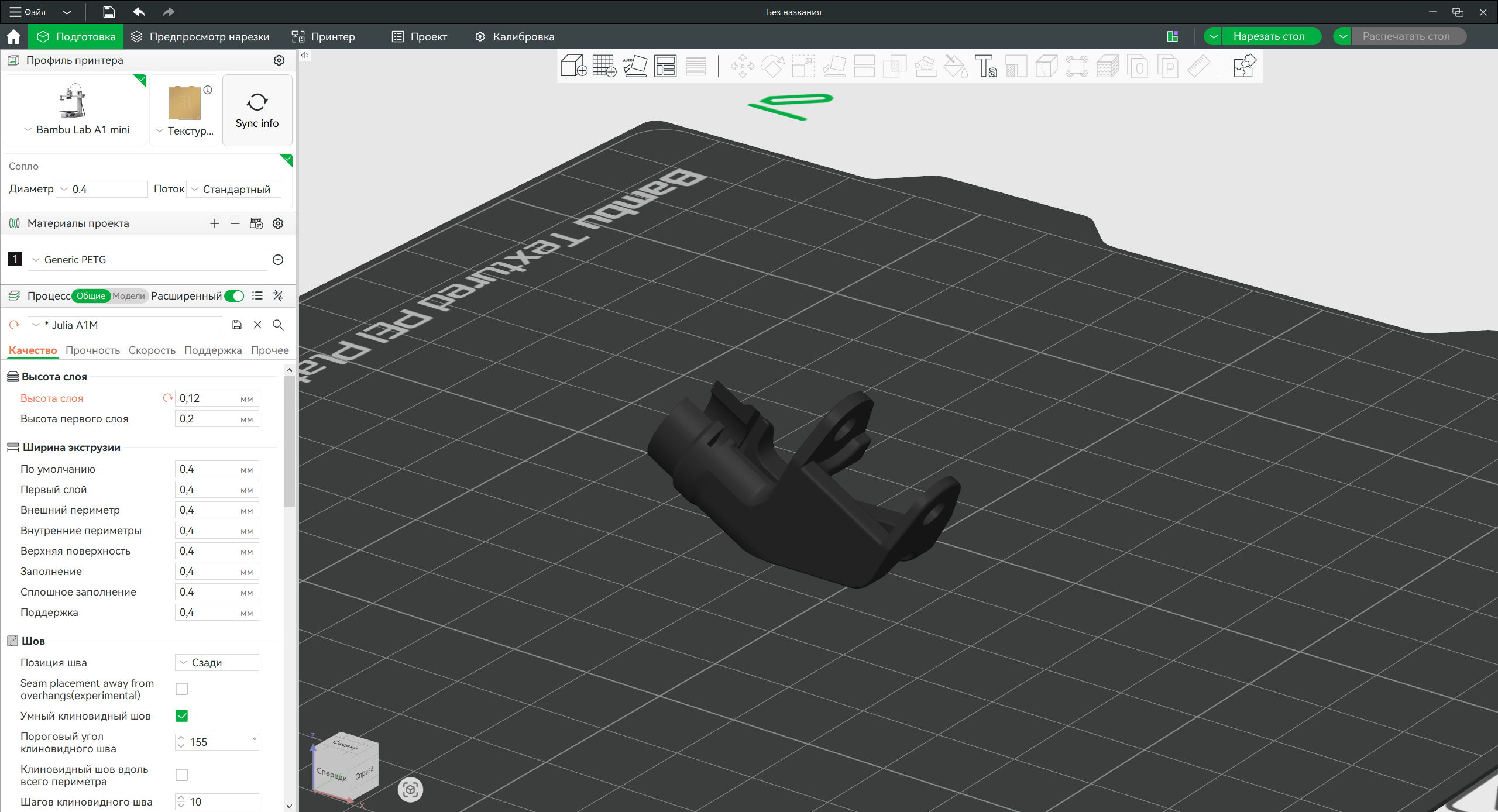1498x812 pixels.
Task: Open the seam position dropdown
Action: pos(217,662)
